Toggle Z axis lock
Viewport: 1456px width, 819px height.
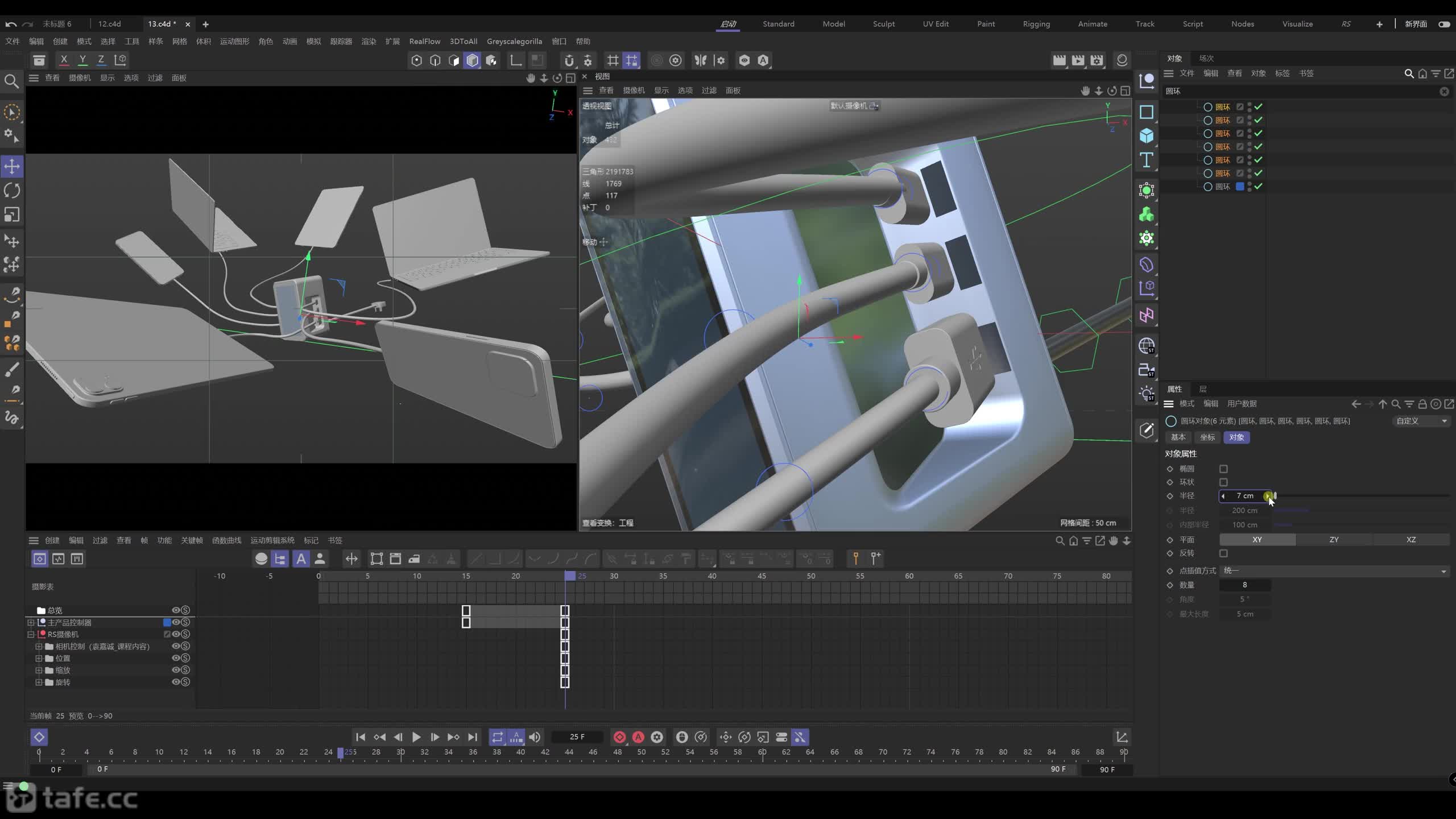point(101,60)
